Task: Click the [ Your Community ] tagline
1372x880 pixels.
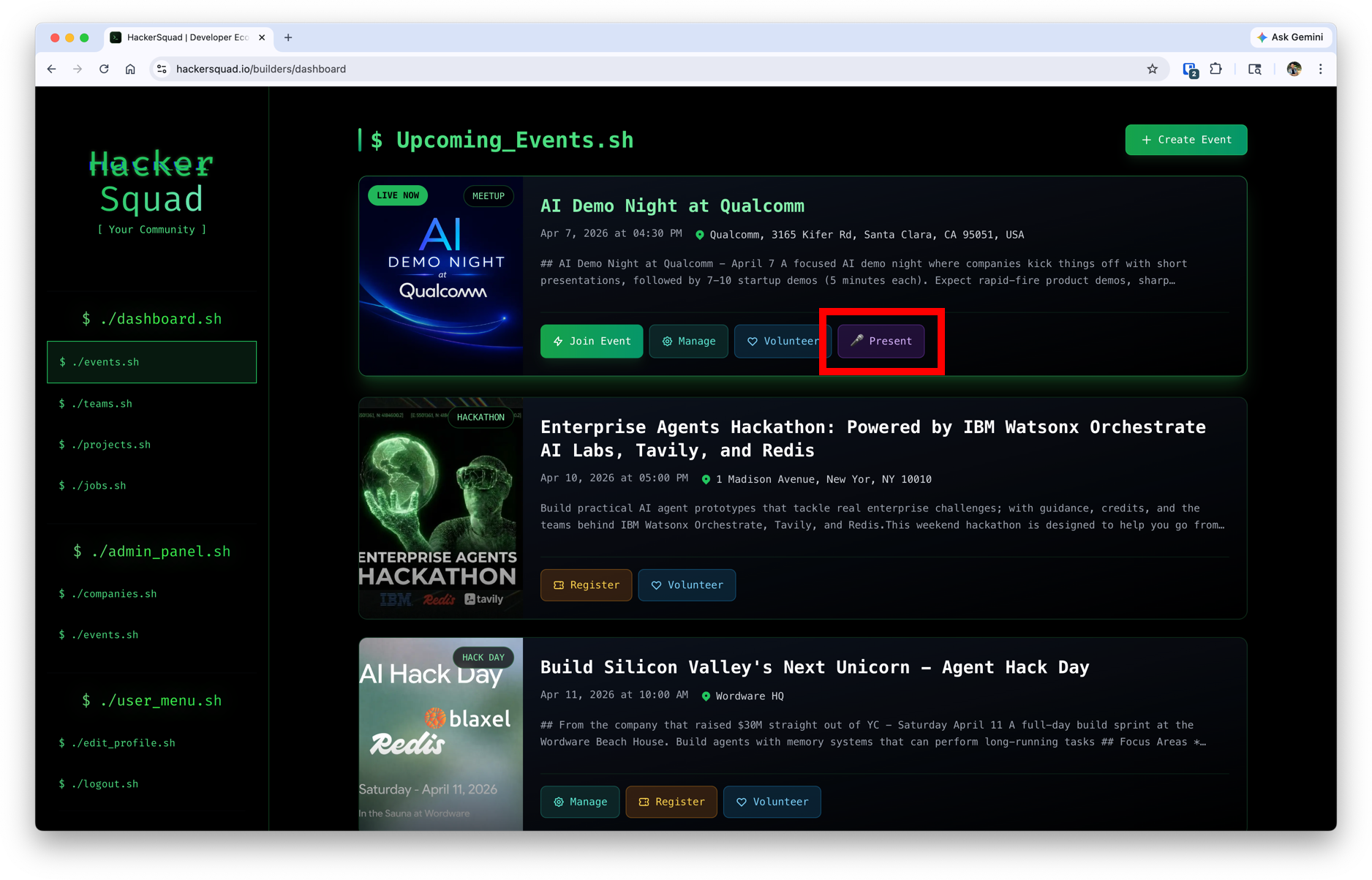Action: 151,230
